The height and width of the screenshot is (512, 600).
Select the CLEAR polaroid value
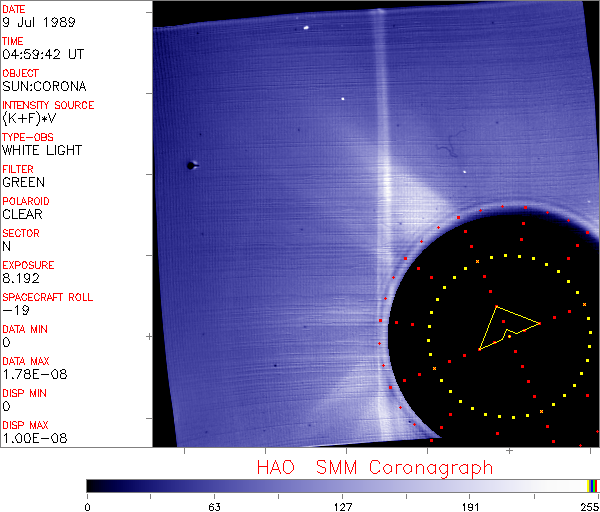[x=22, y=214]
